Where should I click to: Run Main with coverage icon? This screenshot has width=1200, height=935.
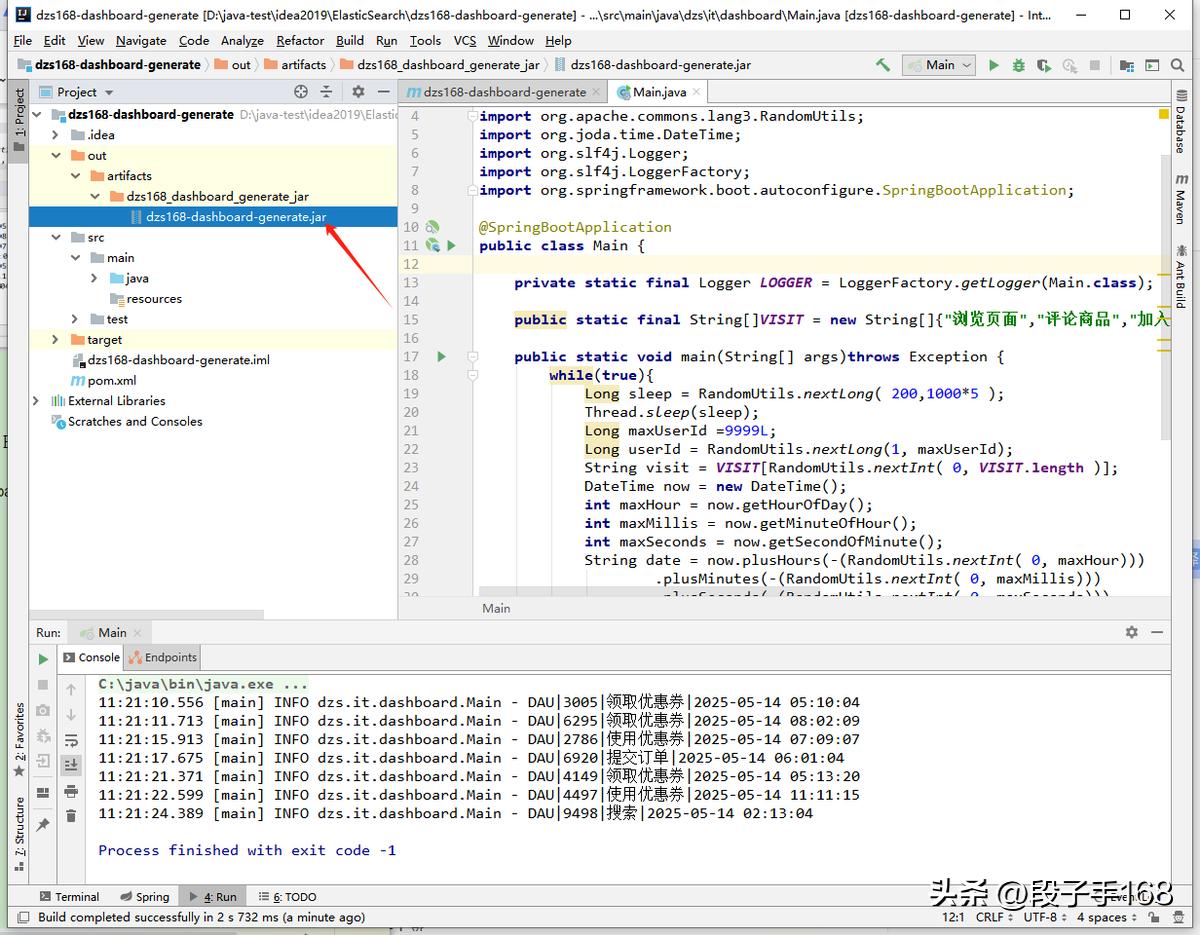click(x=1044, y=65)
